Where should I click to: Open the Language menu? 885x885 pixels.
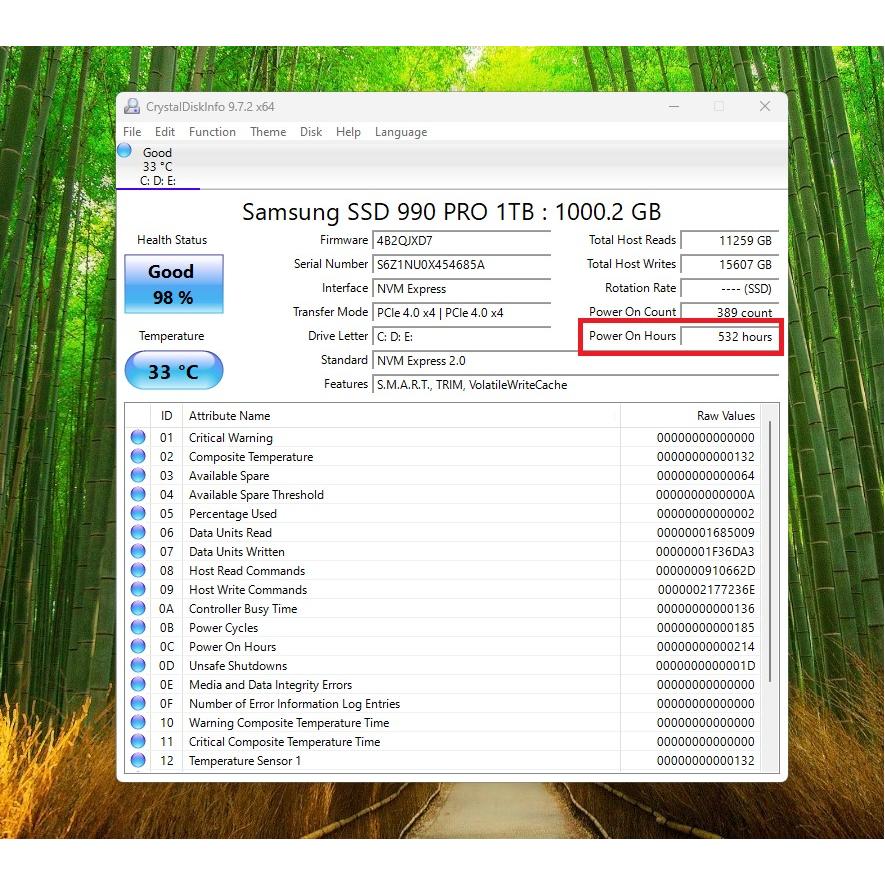[400, 132]
